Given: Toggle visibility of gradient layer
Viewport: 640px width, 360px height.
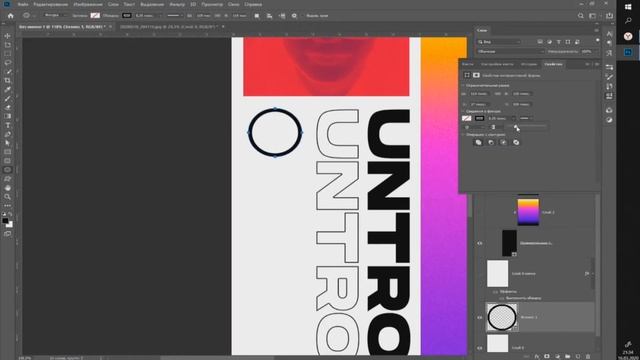Looking at the screenshot, I should [x=480, y=212].
